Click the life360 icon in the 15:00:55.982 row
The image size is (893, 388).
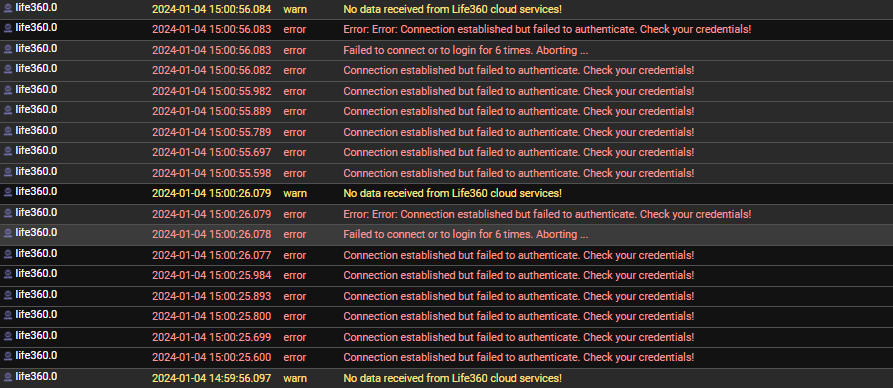coord(8,90)
